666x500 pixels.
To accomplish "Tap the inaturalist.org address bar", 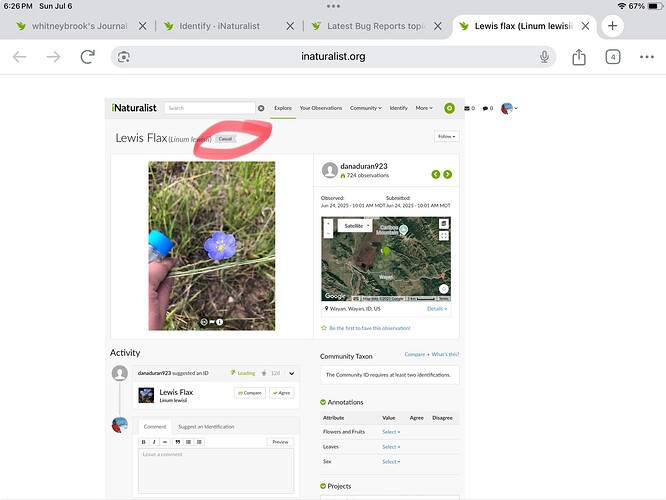I will click(x=333, y=56).
